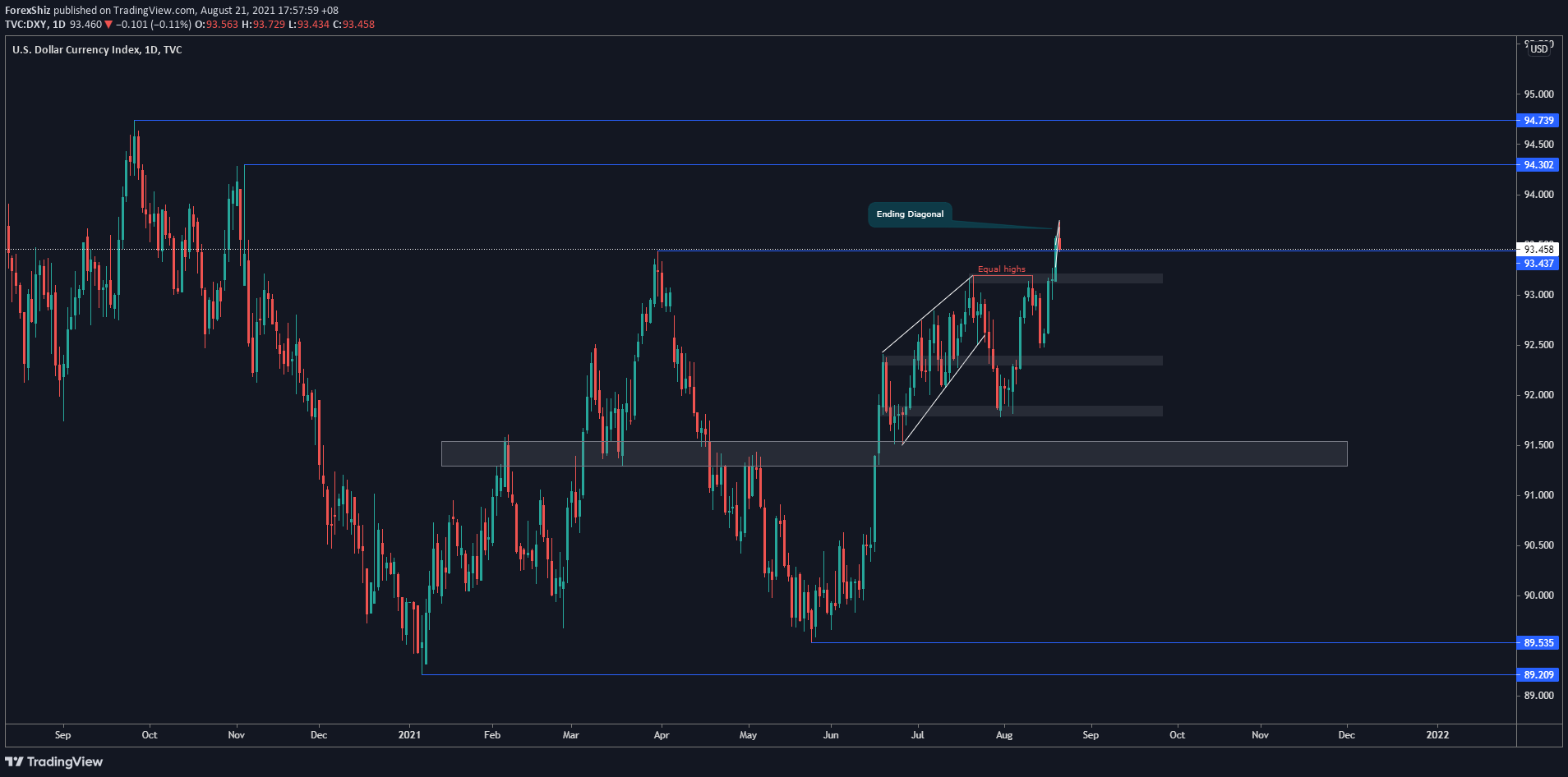
Task: Click the 2021 label on time axis
Action: click(409, 735)
